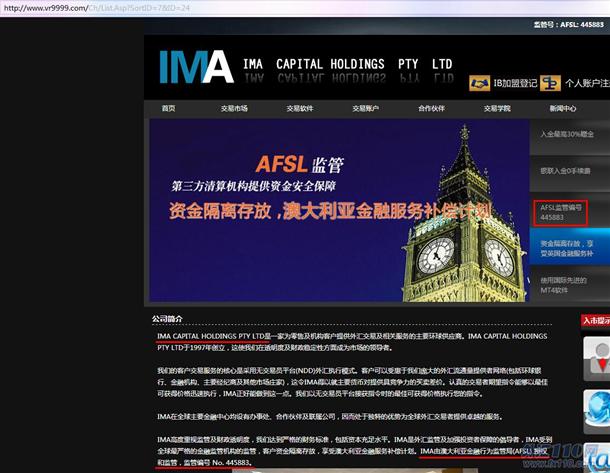Click the blue globe icon in the sidebar
Image resolution: width=610 pixels, height=473 pixels.
599,411
